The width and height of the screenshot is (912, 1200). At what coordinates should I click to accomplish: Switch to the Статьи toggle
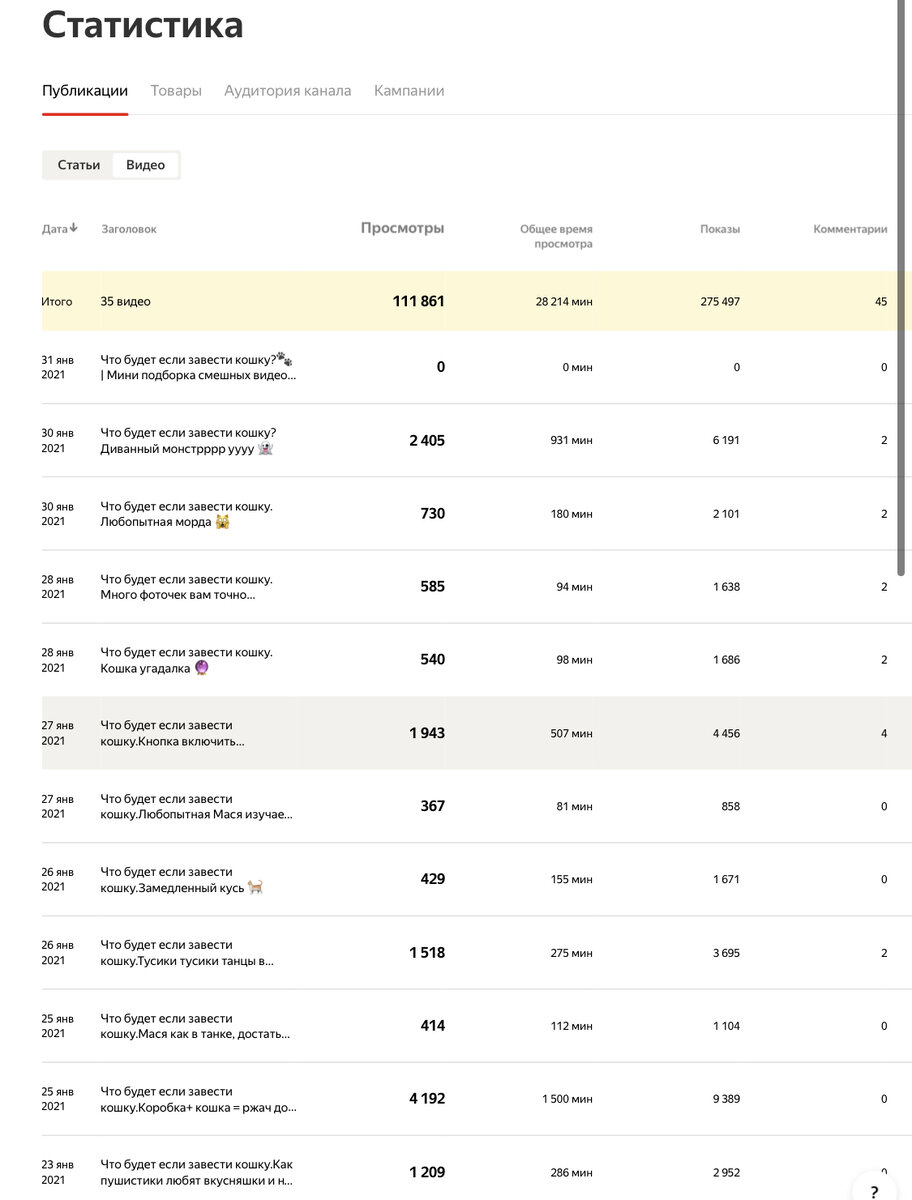[79, 165]
